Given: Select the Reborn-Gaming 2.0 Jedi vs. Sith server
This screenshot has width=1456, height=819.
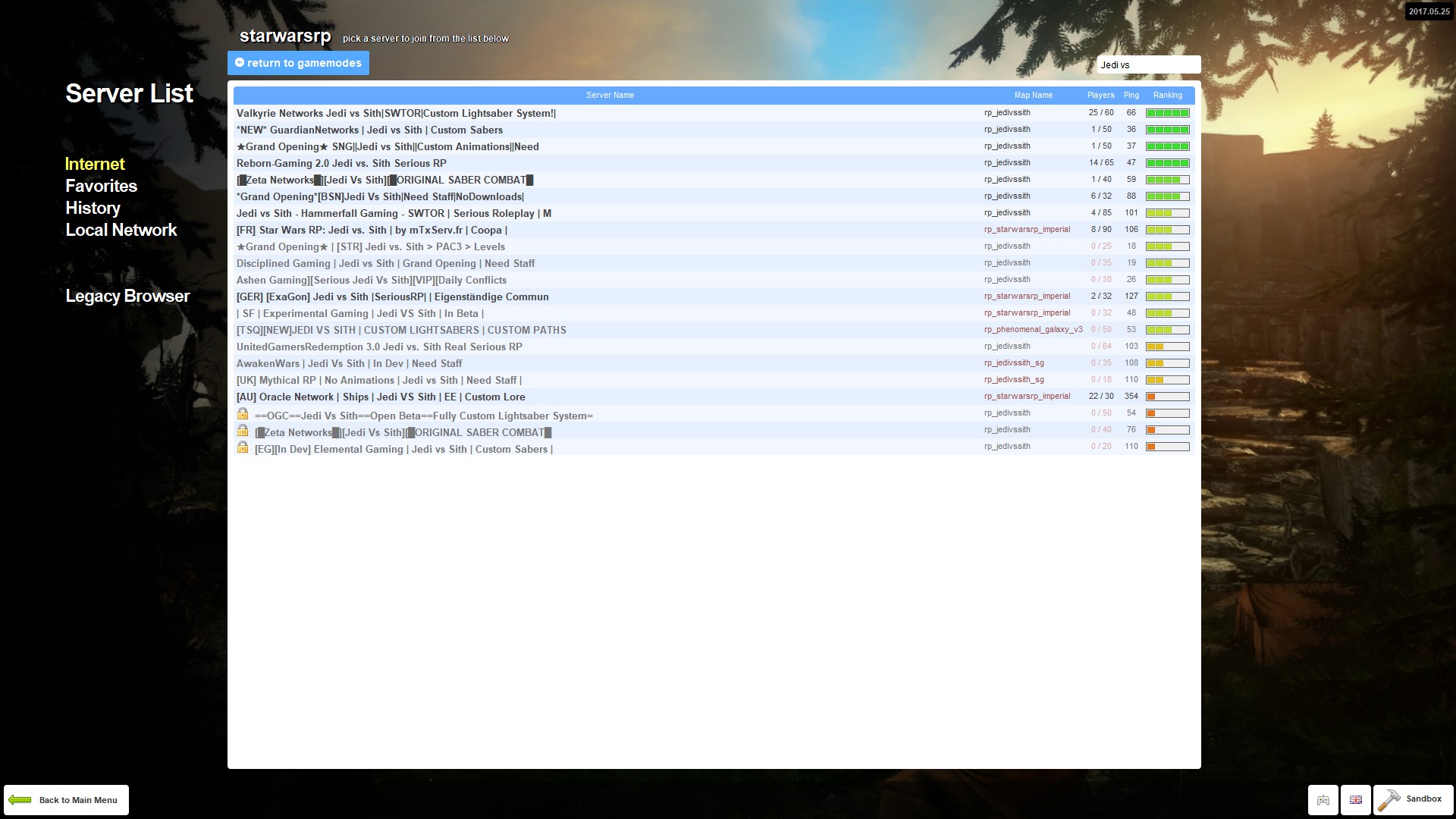Looking at the screenshot, I should [x=341, y=164].
